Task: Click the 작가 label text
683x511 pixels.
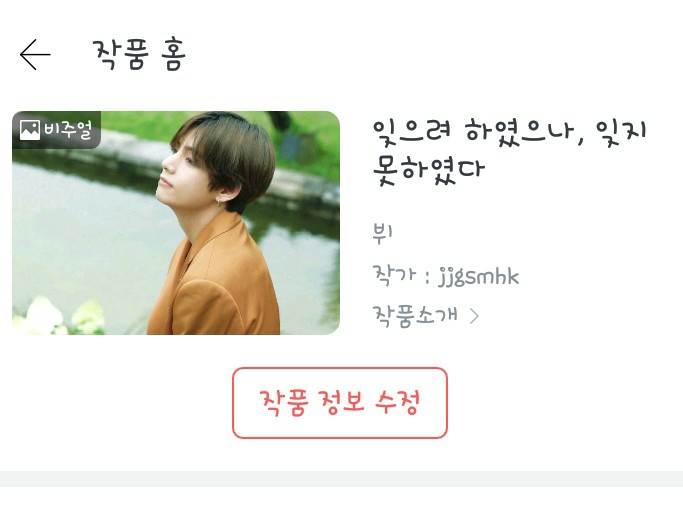Action: [394, 275]
